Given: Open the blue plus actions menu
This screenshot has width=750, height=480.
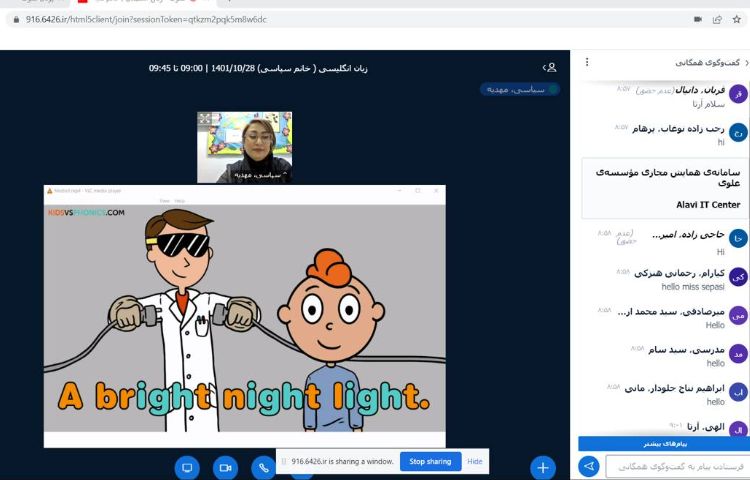Looking at the screenshot, I should 543,467.
